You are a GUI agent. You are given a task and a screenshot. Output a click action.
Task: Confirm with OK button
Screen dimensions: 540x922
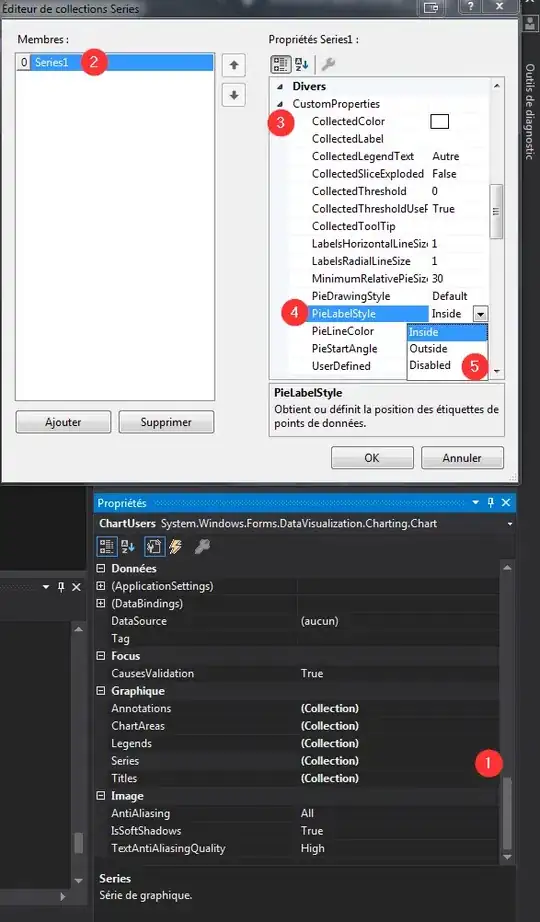point(372,457)
